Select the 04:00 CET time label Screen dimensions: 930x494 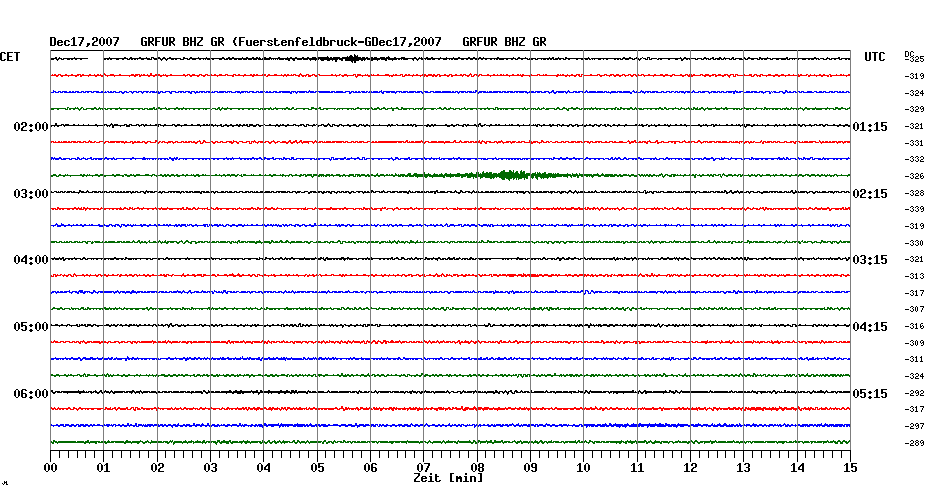click(31, 260)
